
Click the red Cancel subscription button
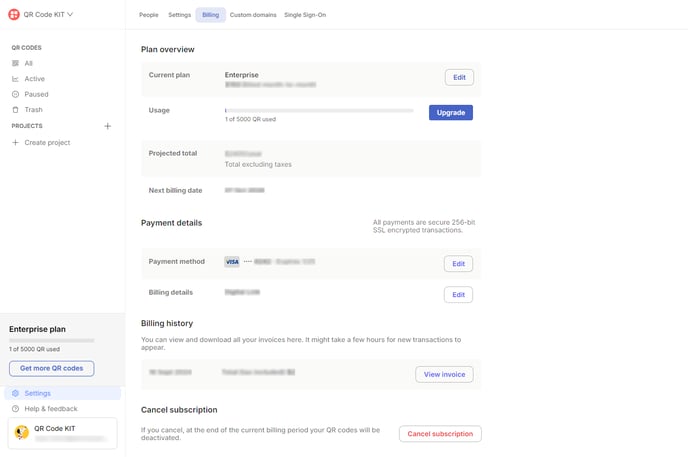point(440,434)
